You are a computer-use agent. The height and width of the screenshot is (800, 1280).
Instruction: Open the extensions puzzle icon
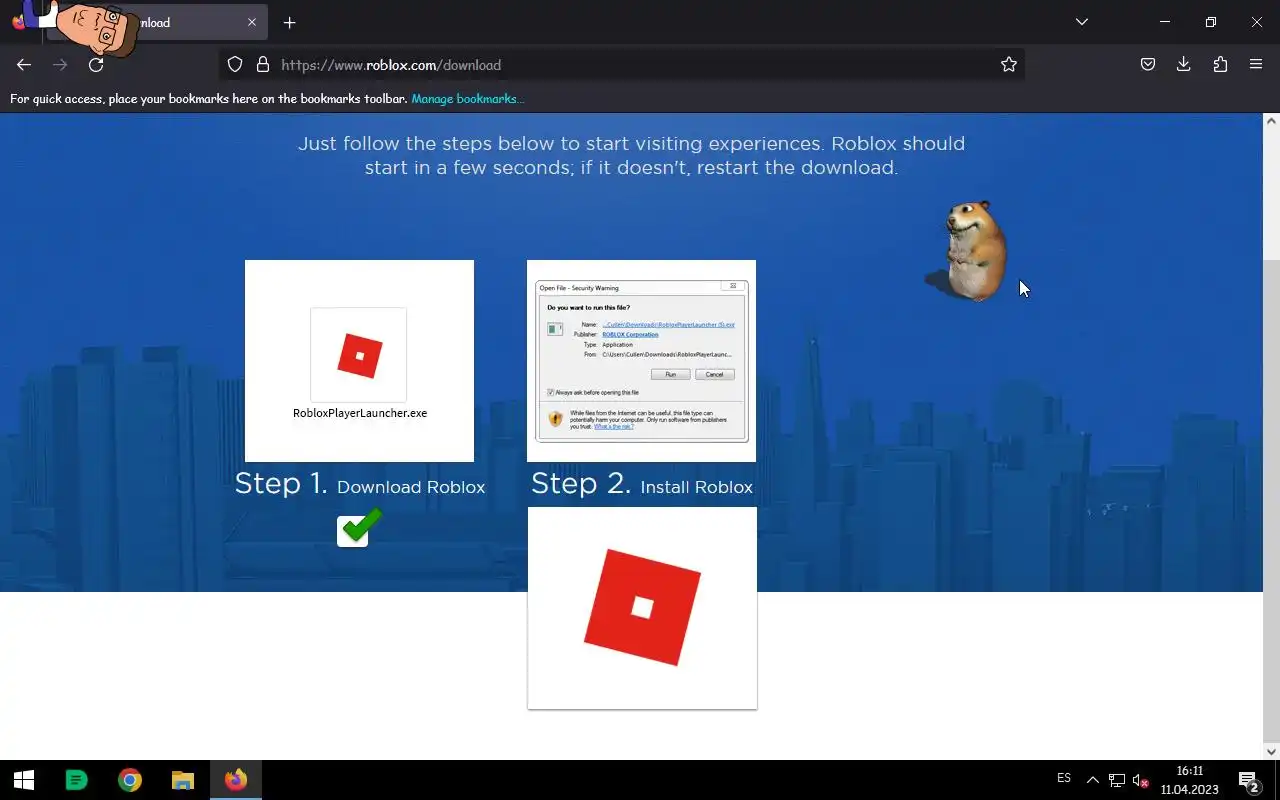click(x=1220, y=65)
